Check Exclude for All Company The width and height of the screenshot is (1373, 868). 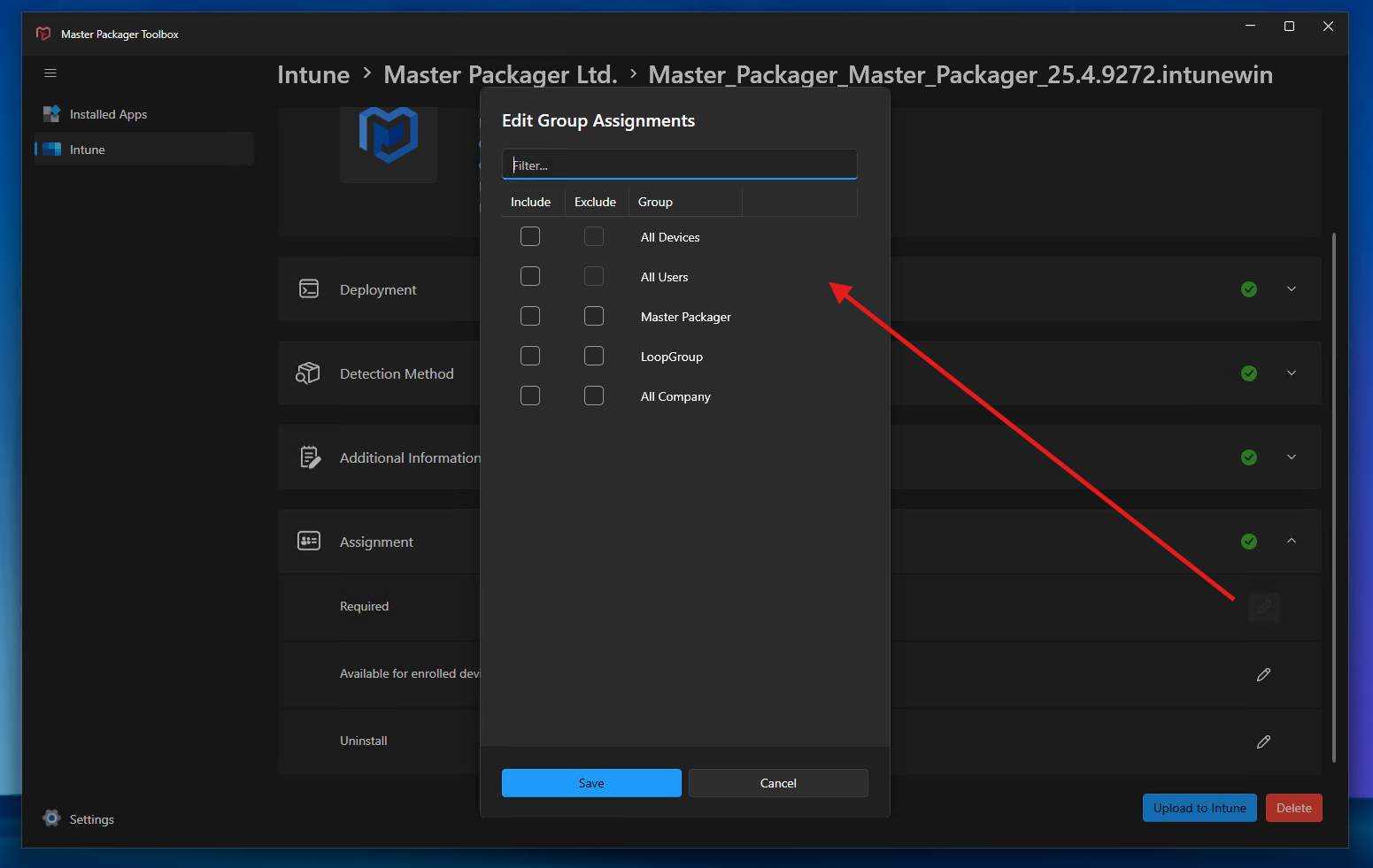594,396
